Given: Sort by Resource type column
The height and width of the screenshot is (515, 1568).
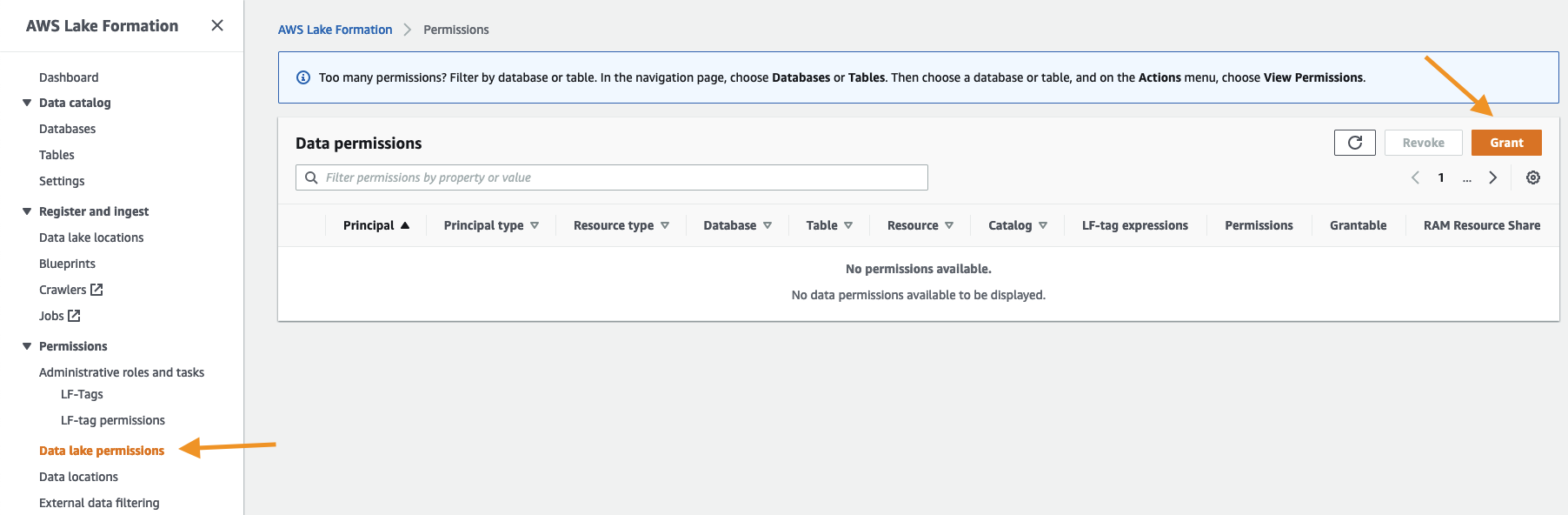Looking at the screenshot, I should pos(621,225).
